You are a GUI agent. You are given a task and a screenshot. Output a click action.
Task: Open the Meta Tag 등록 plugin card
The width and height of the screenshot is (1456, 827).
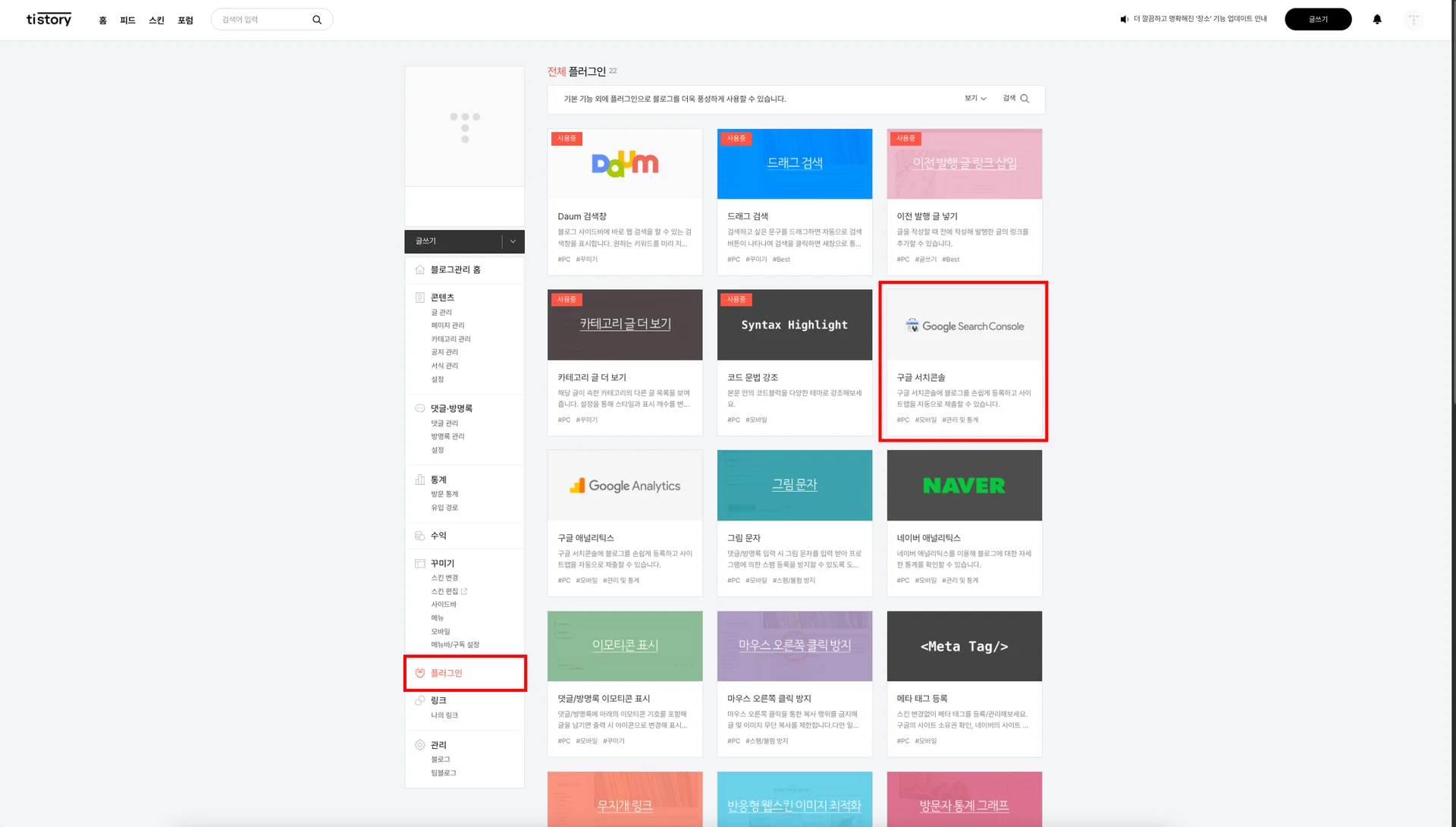[965, 684]
